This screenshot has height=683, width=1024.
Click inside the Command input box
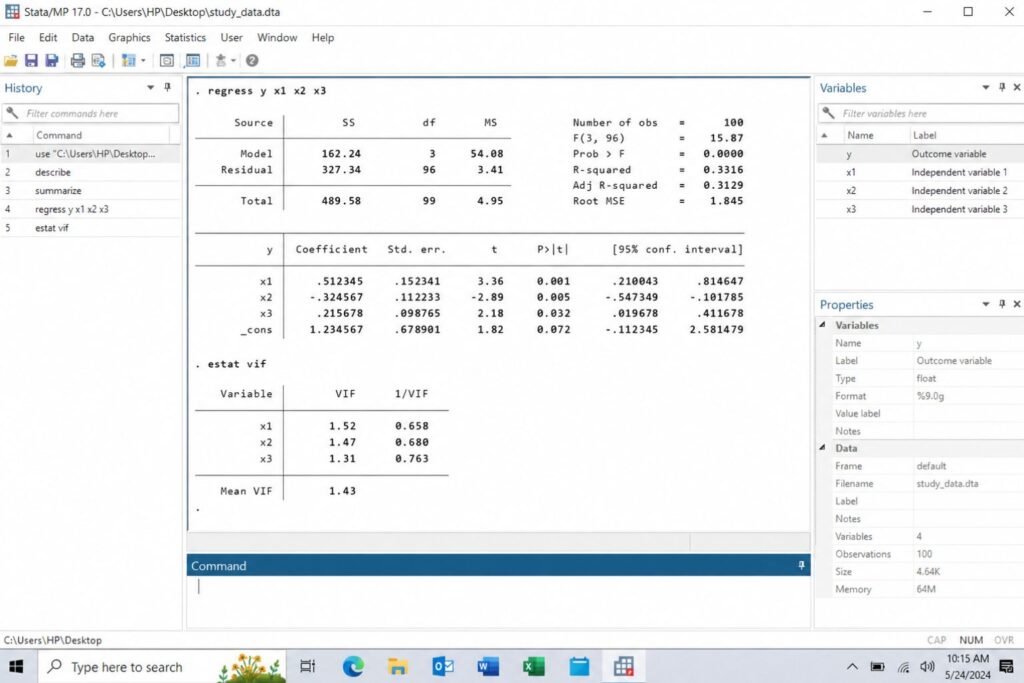pyautogui.click(x=498, y=602)
